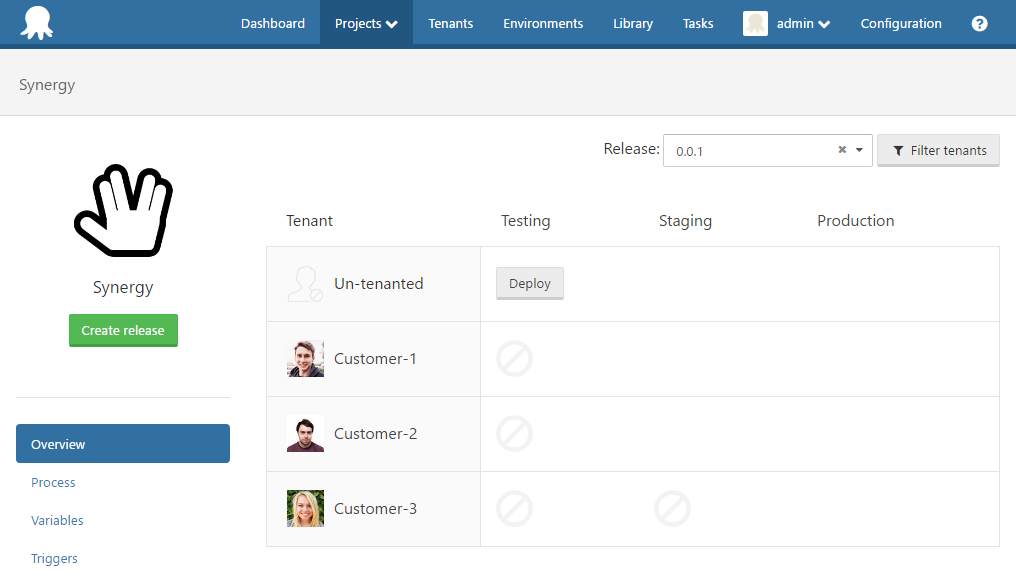Click the Synergy Vulcan-hand project logo

pos(123,210)
